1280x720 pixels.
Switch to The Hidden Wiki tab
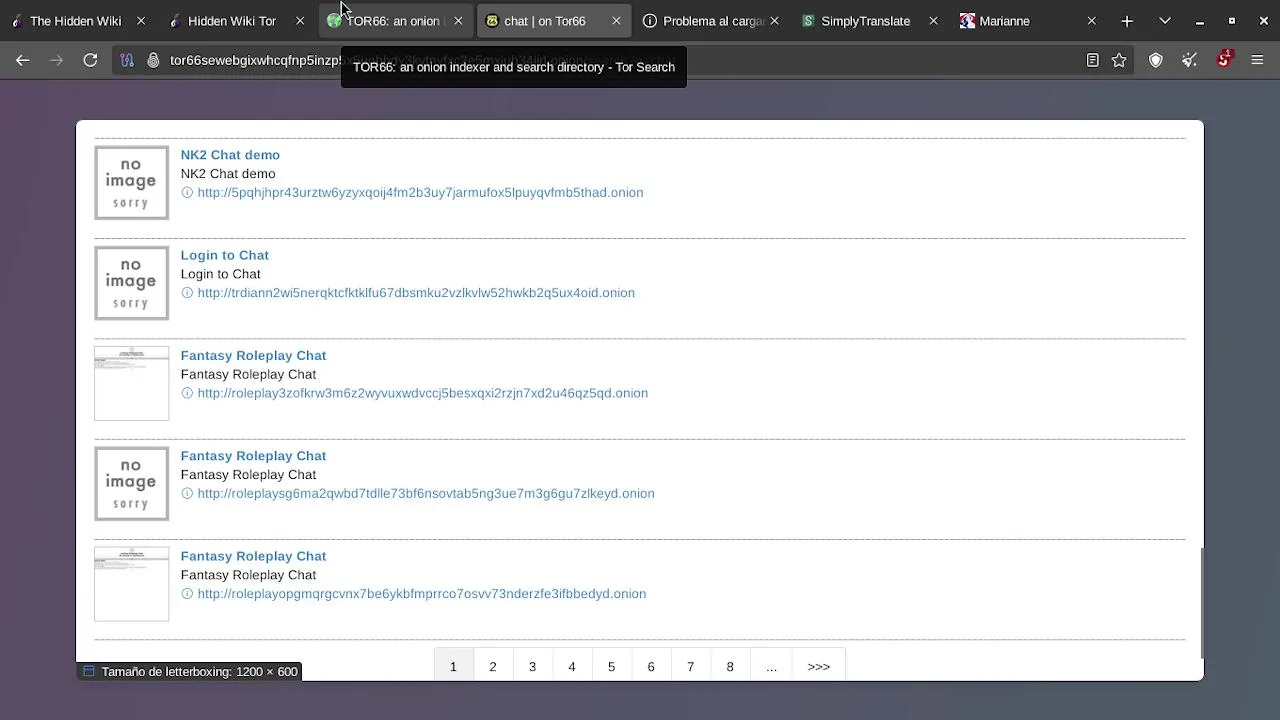75,21
